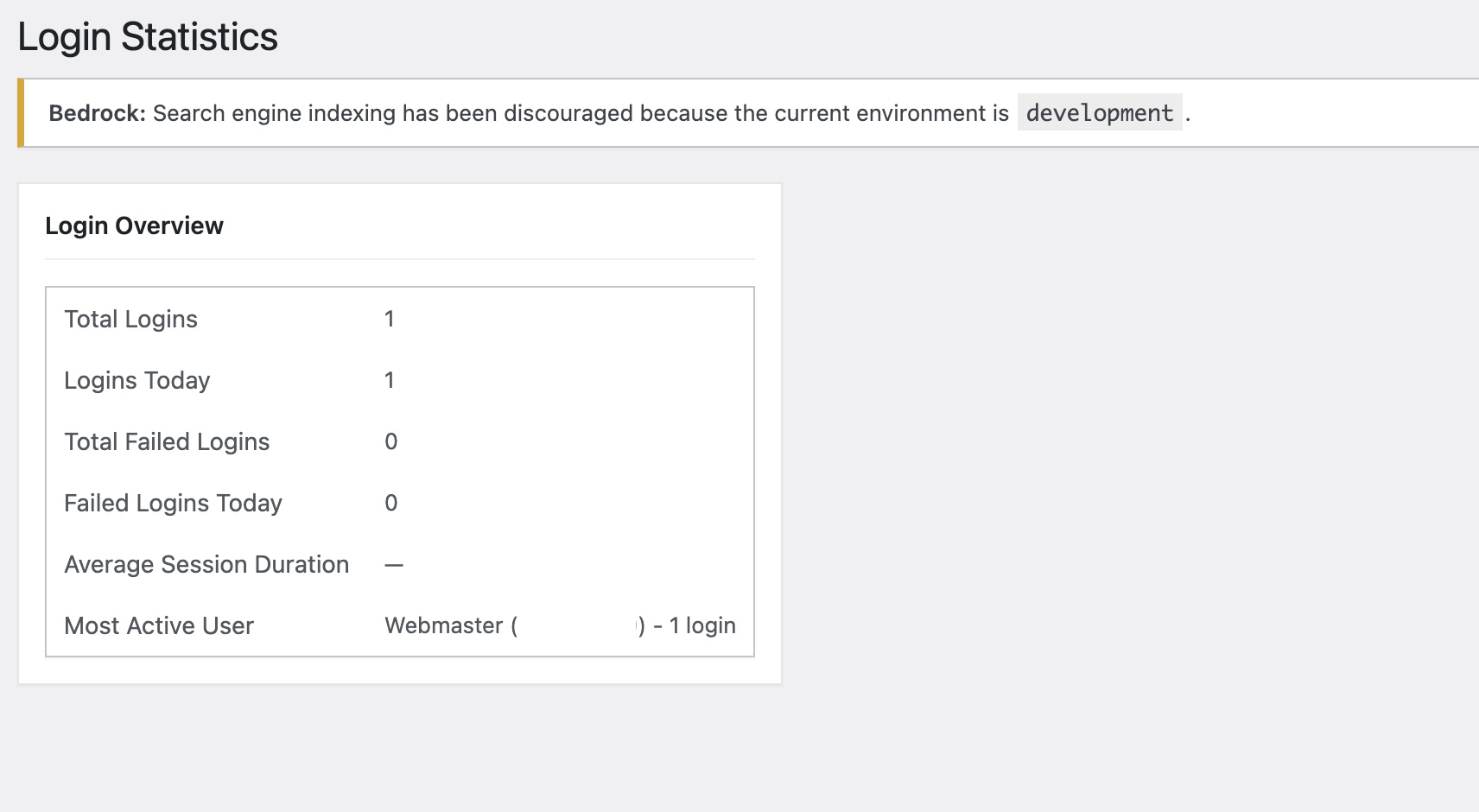
Task: Click the bold Bedrock notice label
Action: (97, 113)
